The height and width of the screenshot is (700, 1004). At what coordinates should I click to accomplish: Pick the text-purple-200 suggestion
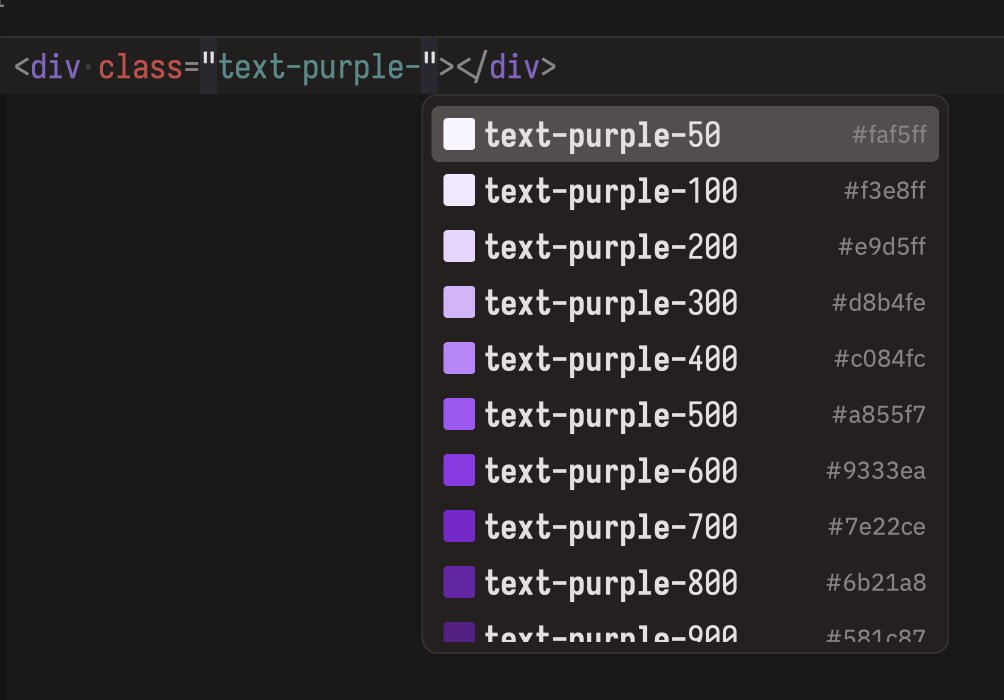(x=684, y=246)
